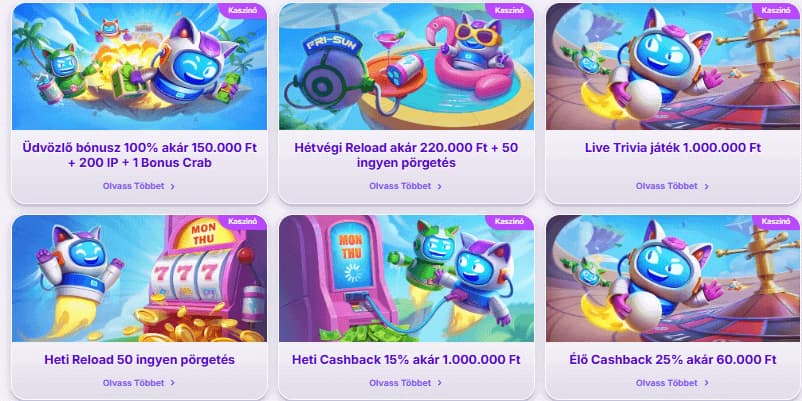802x401 pixels.
Task: Click chevron arrow under Live Trivia card
Action: tap(706, 187)
